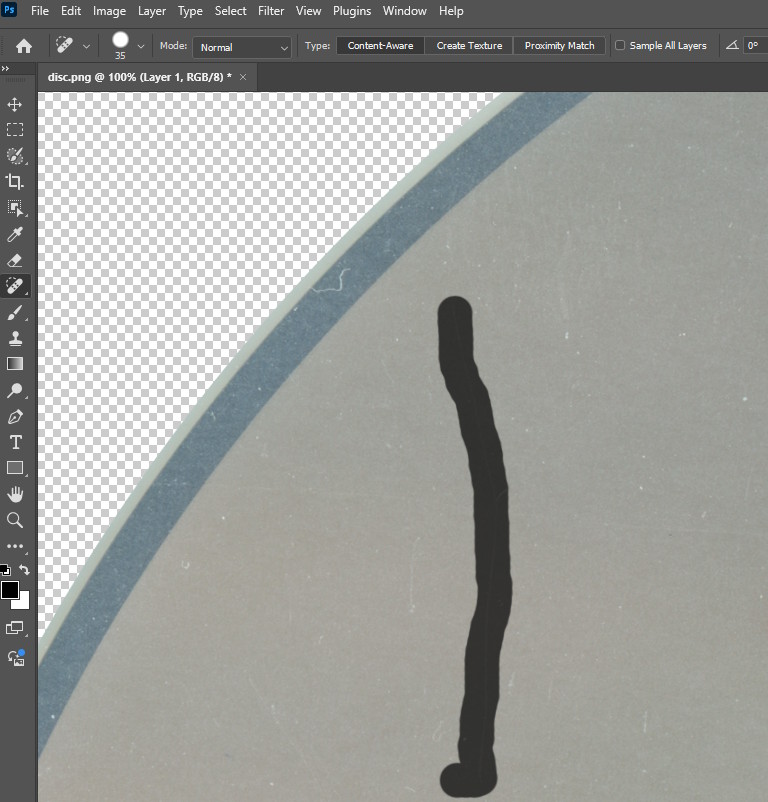
Task: Select the Hand tool
Action: pyautogui.click(x=15, y=494)
